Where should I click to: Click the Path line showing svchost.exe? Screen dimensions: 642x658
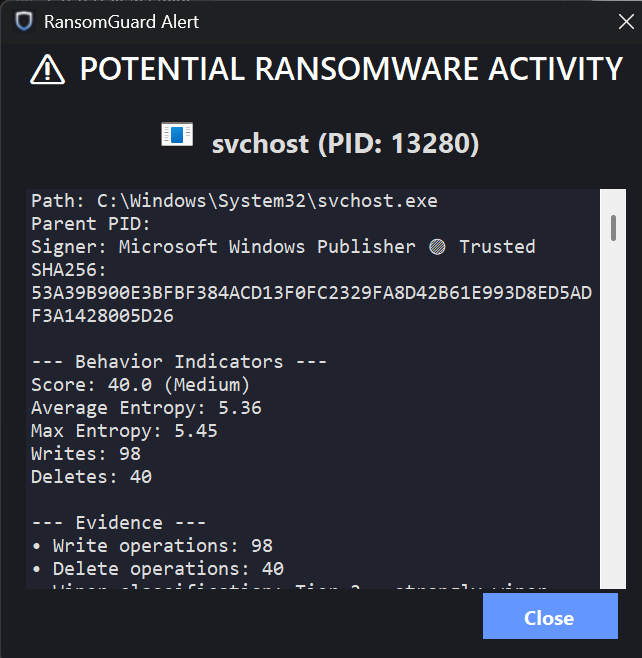(x=234, y=201)
